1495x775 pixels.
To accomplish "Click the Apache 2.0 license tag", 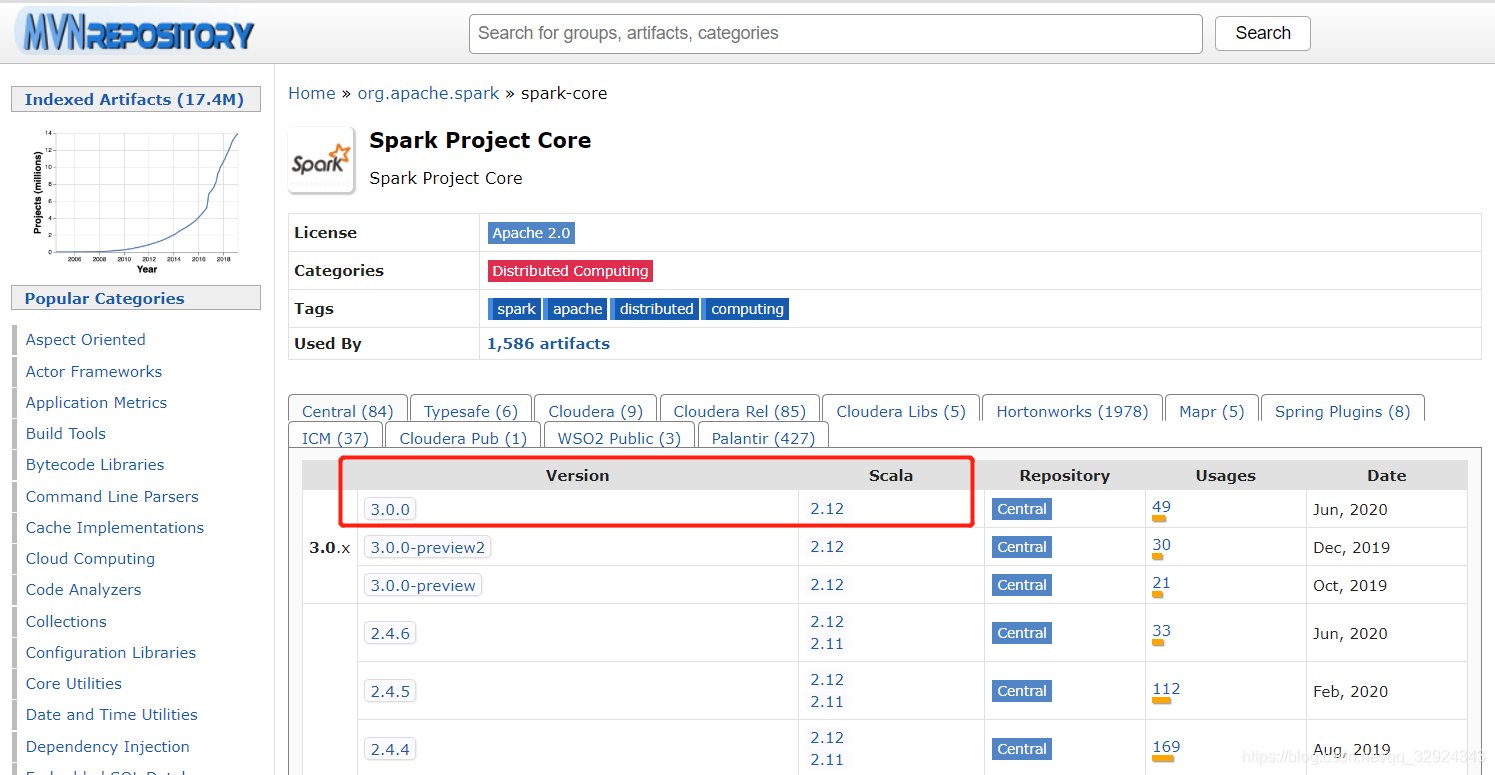I will pyautogui.click(x=531, y=233).
